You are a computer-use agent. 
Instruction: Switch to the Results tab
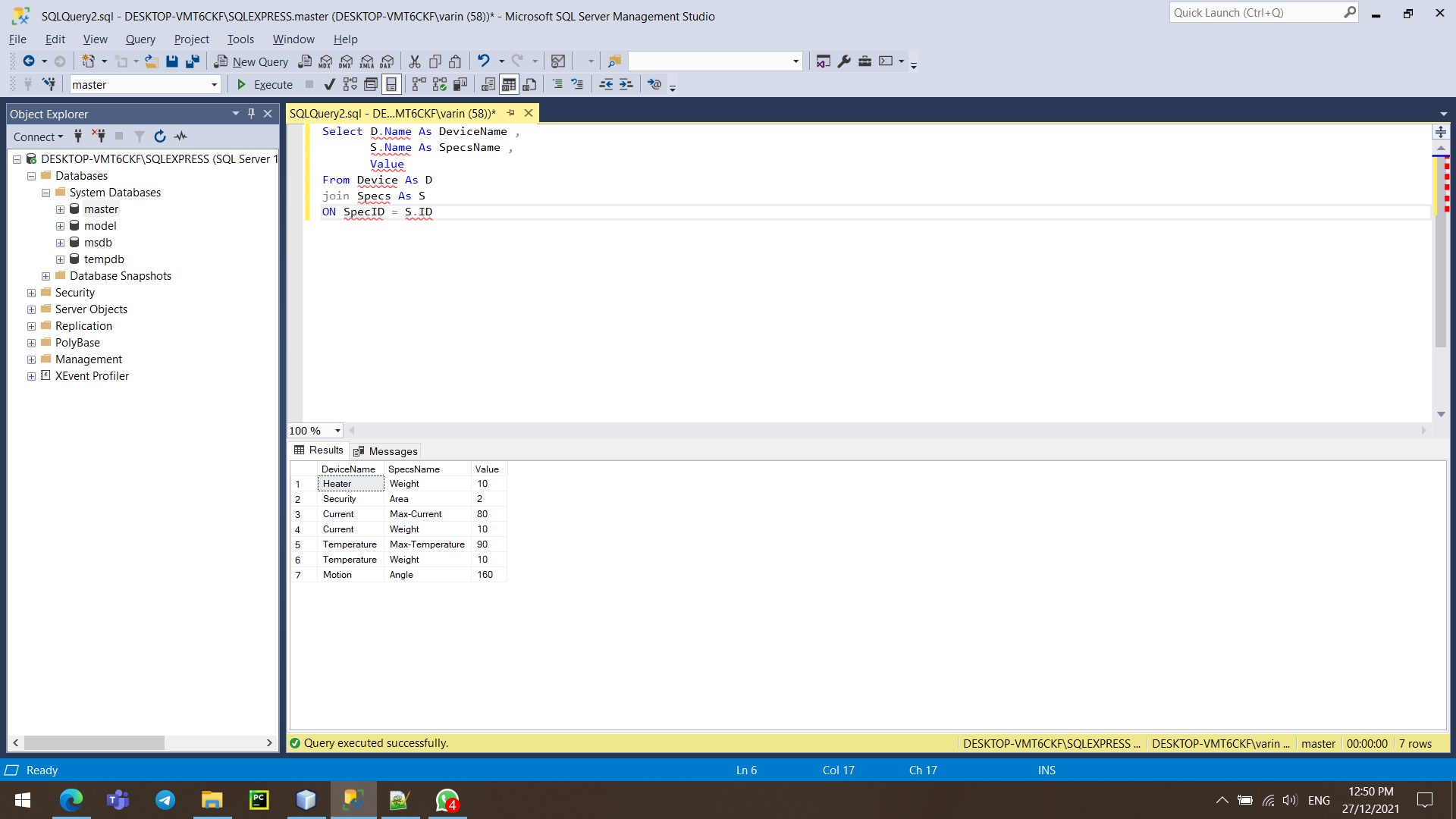click(x=318, y=450)
